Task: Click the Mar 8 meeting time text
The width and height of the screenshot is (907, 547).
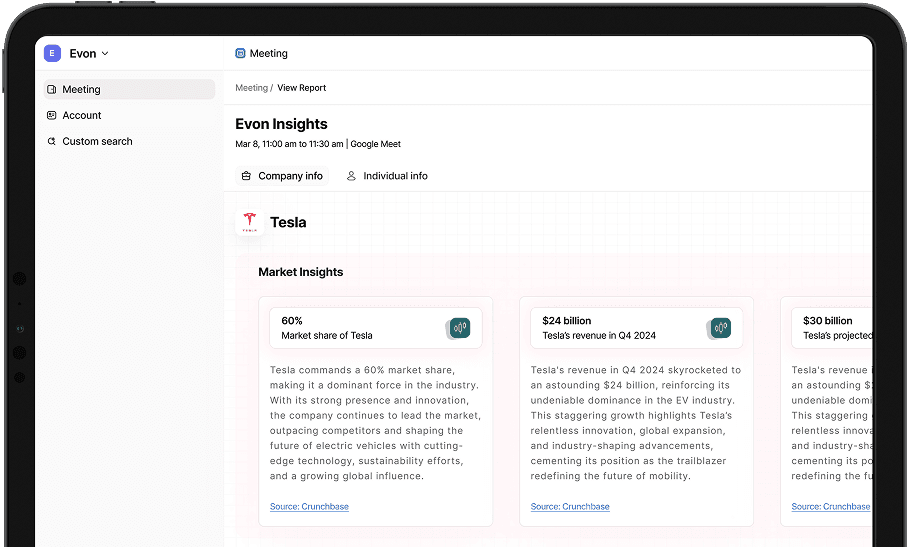Action: click(x=289, y=144)
